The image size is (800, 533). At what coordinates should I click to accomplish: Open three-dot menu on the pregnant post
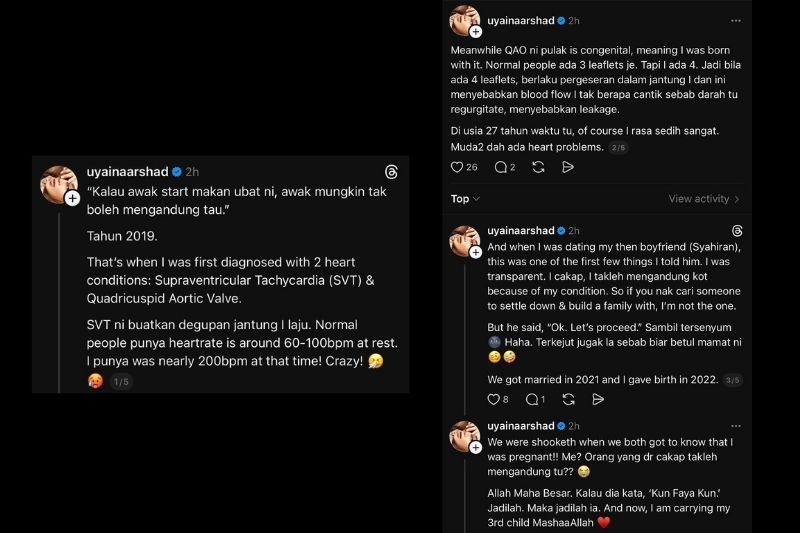click(x=737, y=426)
